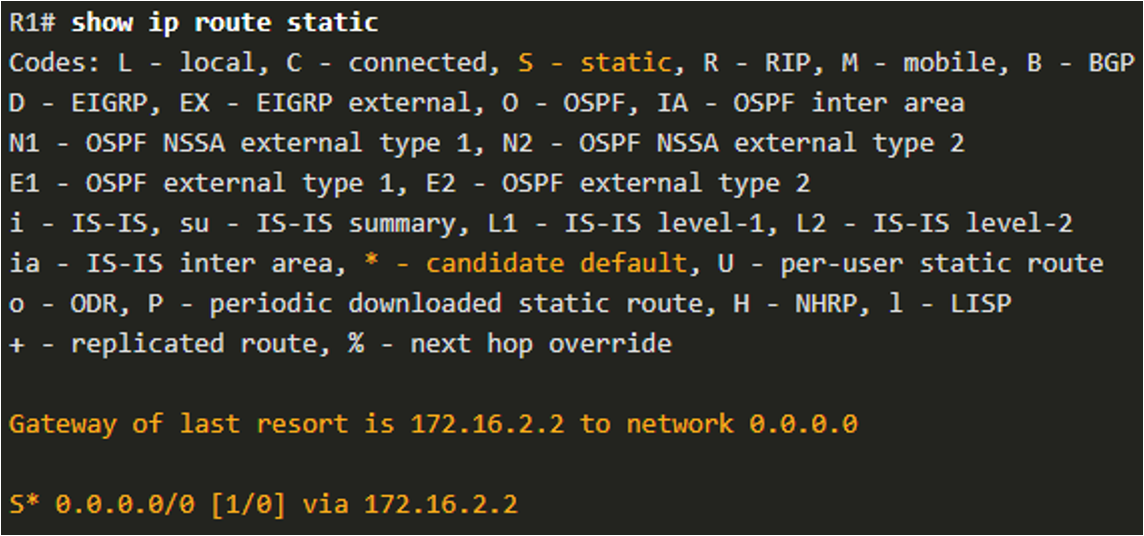This screenshot has width=1144, height=536.
Task: Select the 172.16.2.2 address in gateway line
Action: (487, 424)
